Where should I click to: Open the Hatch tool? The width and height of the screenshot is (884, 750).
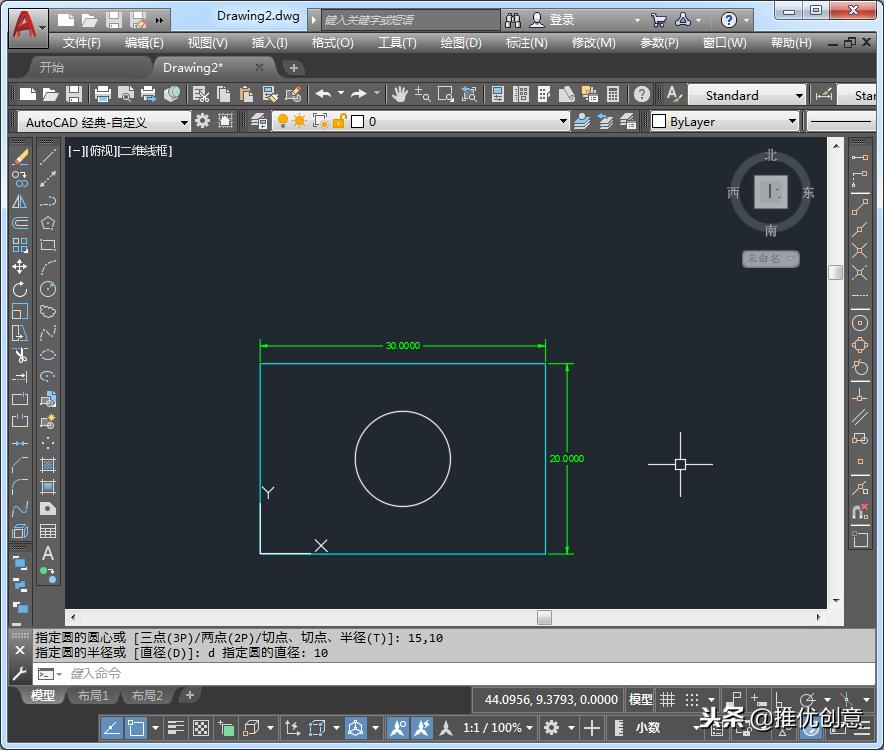(47, 466)
